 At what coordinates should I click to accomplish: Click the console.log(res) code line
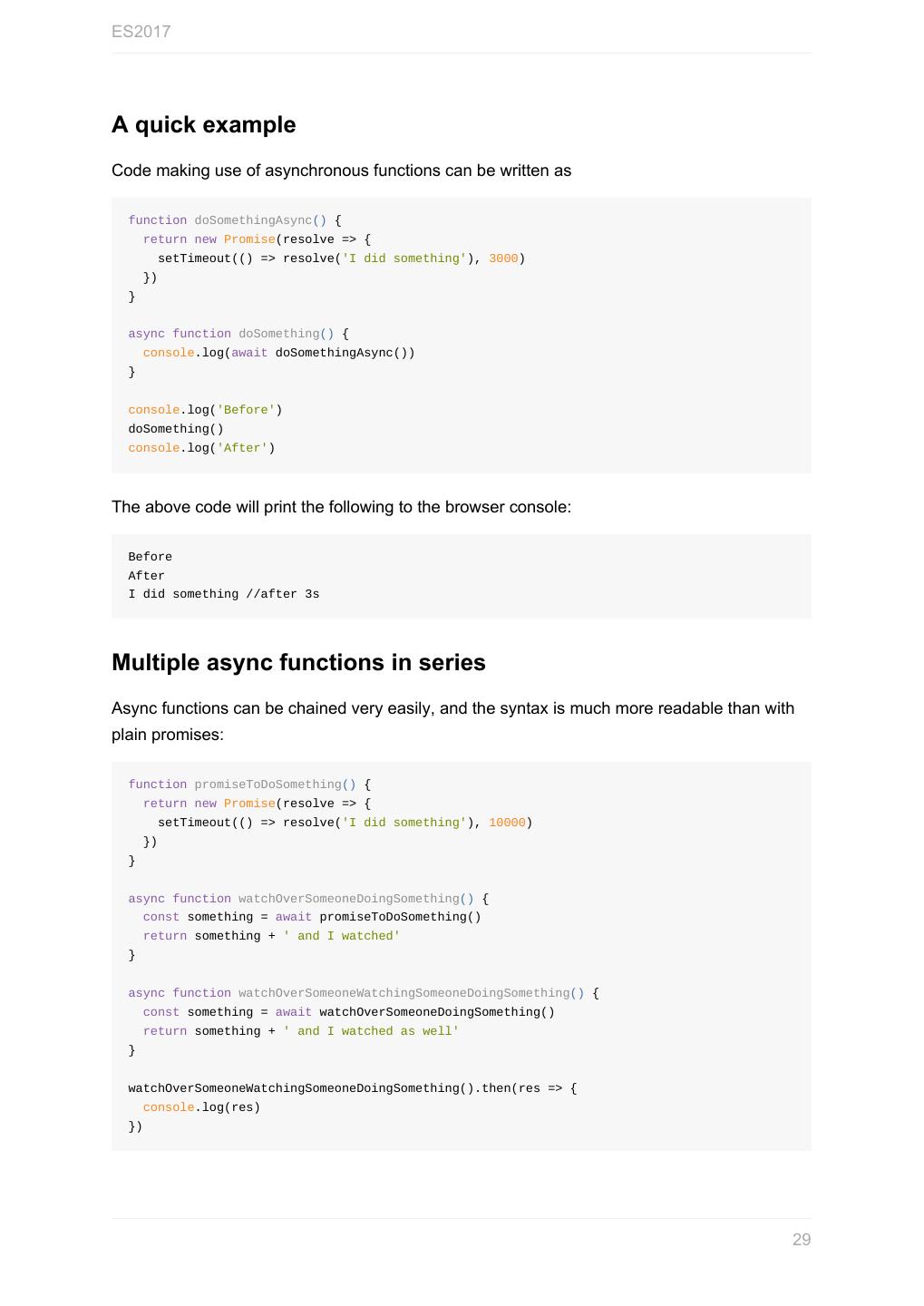[x=201, y=1107]
